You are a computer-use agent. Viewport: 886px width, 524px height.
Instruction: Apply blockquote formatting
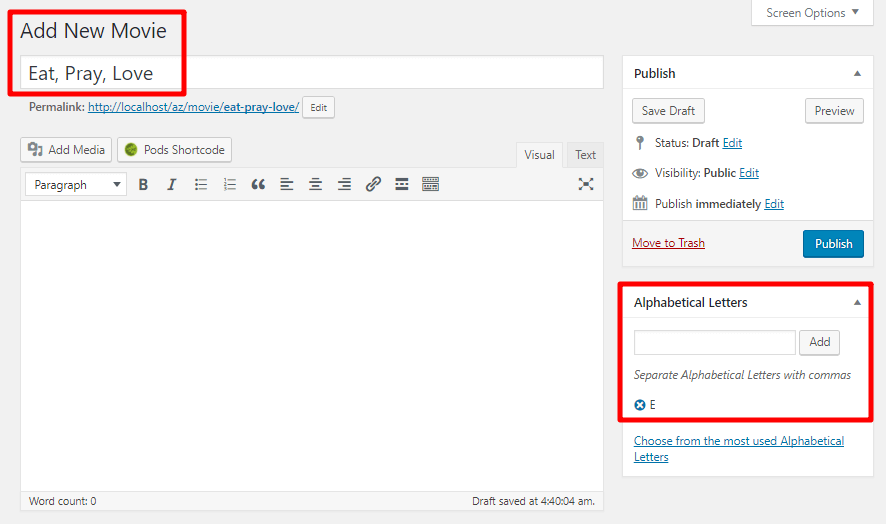point(258,184)
